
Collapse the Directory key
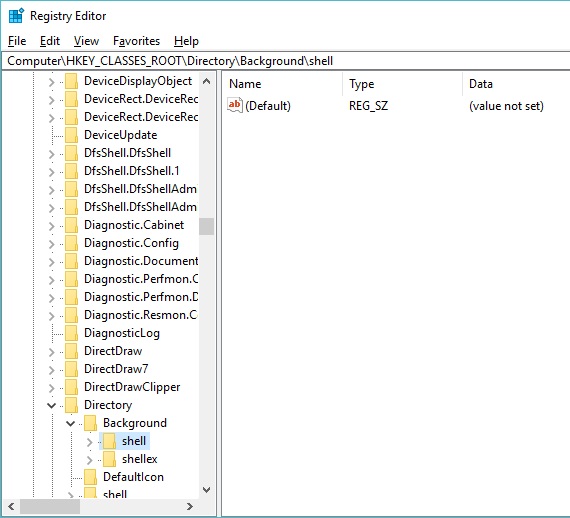point(52,405)
